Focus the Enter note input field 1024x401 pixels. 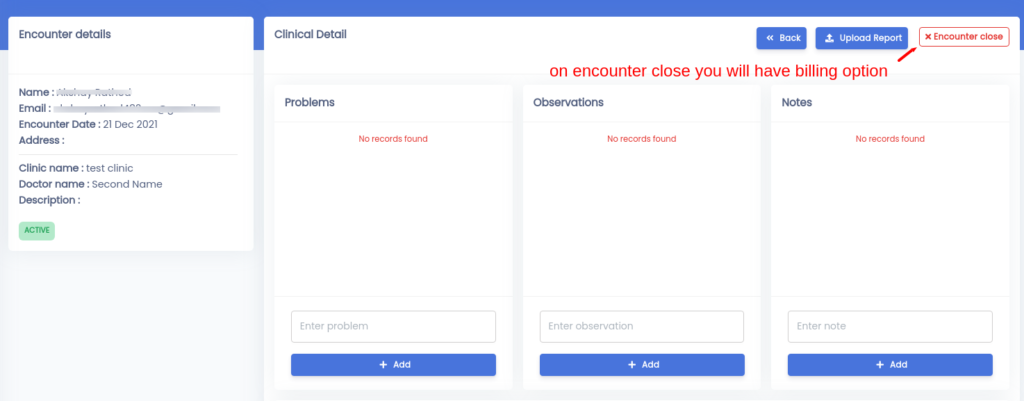pyautogui.click(x=890, y=327)
